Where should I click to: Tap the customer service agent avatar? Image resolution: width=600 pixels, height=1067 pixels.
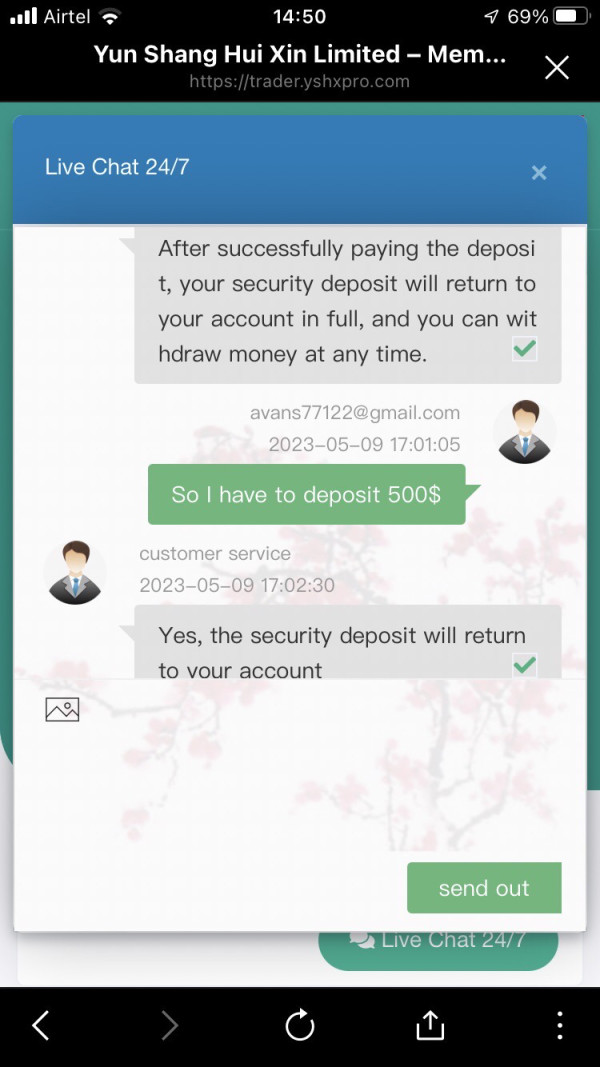click(x=75, y=573)
